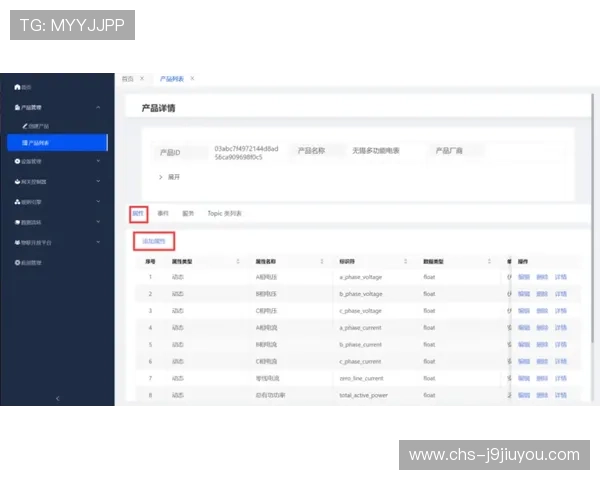View details of b_phase_current row
600x480 pixels.
pyautogui.click(x=561, y=344)
